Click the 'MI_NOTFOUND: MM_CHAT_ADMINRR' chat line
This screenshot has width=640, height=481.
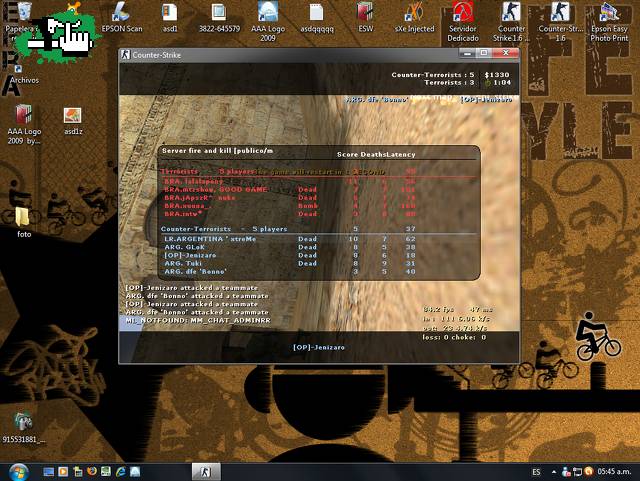click(x=198, y=321)
